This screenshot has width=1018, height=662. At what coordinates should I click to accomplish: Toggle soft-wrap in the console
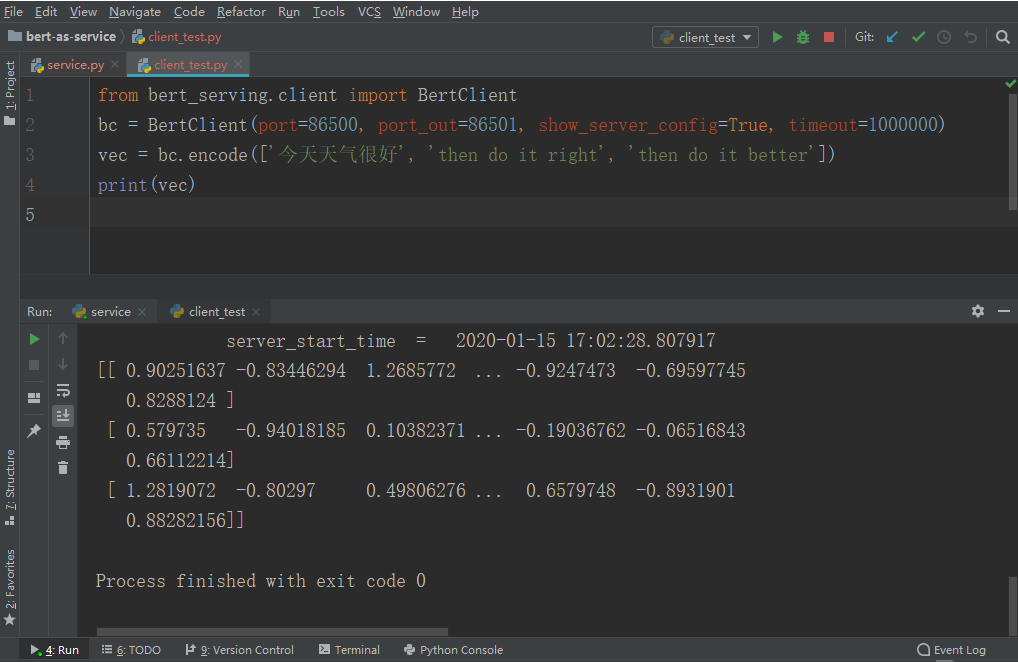(62, 391)
